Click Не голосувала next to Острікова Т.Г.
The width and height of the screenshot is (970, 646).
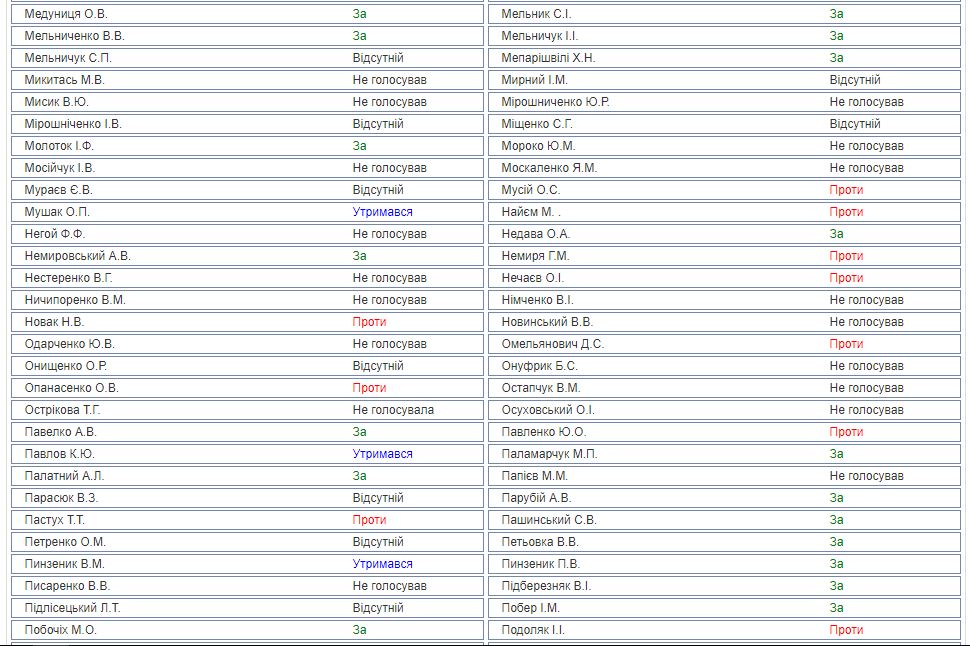point(393,410)
